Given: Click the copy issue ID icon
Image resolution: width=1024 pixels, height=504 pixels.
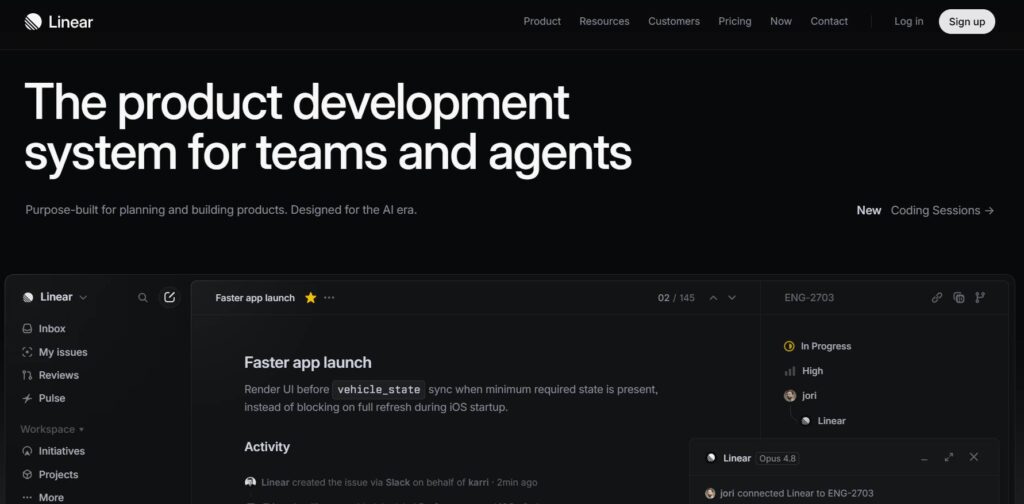Looking at the screenshot, I should [x=959, y=298].
